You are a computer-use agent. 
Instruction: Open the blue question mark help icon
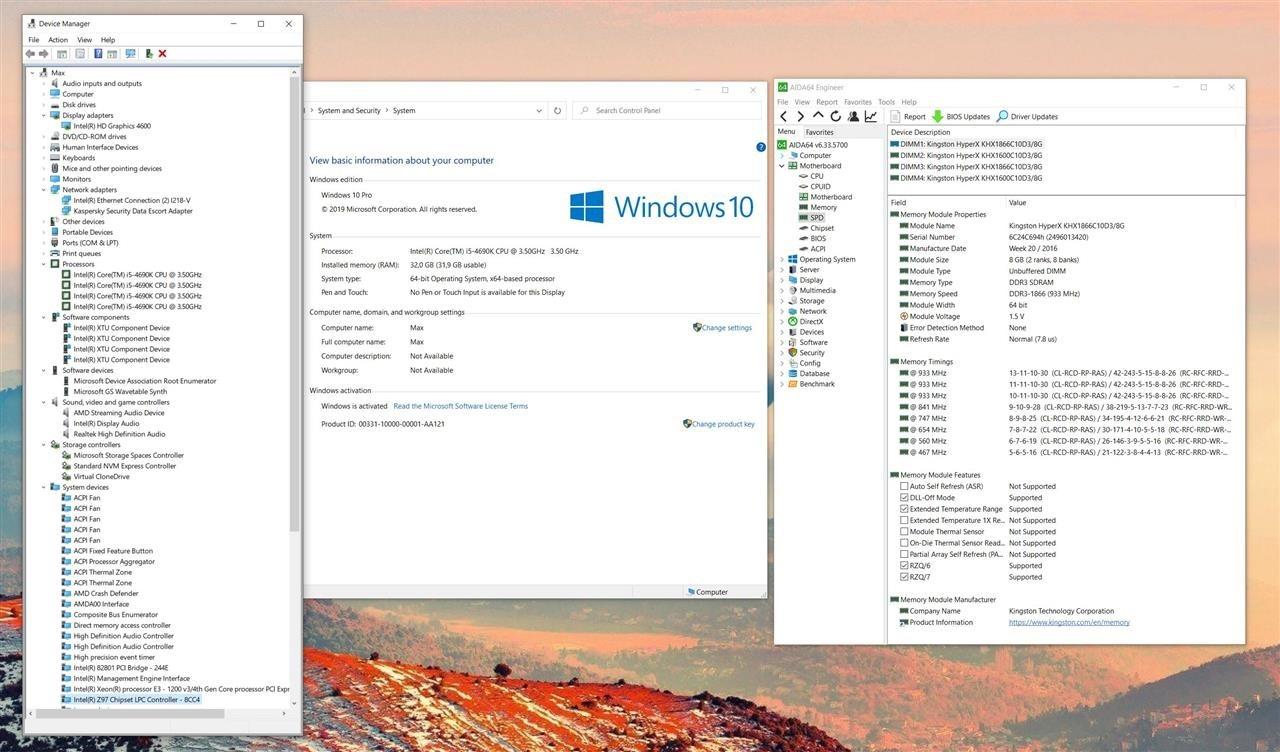98,54
